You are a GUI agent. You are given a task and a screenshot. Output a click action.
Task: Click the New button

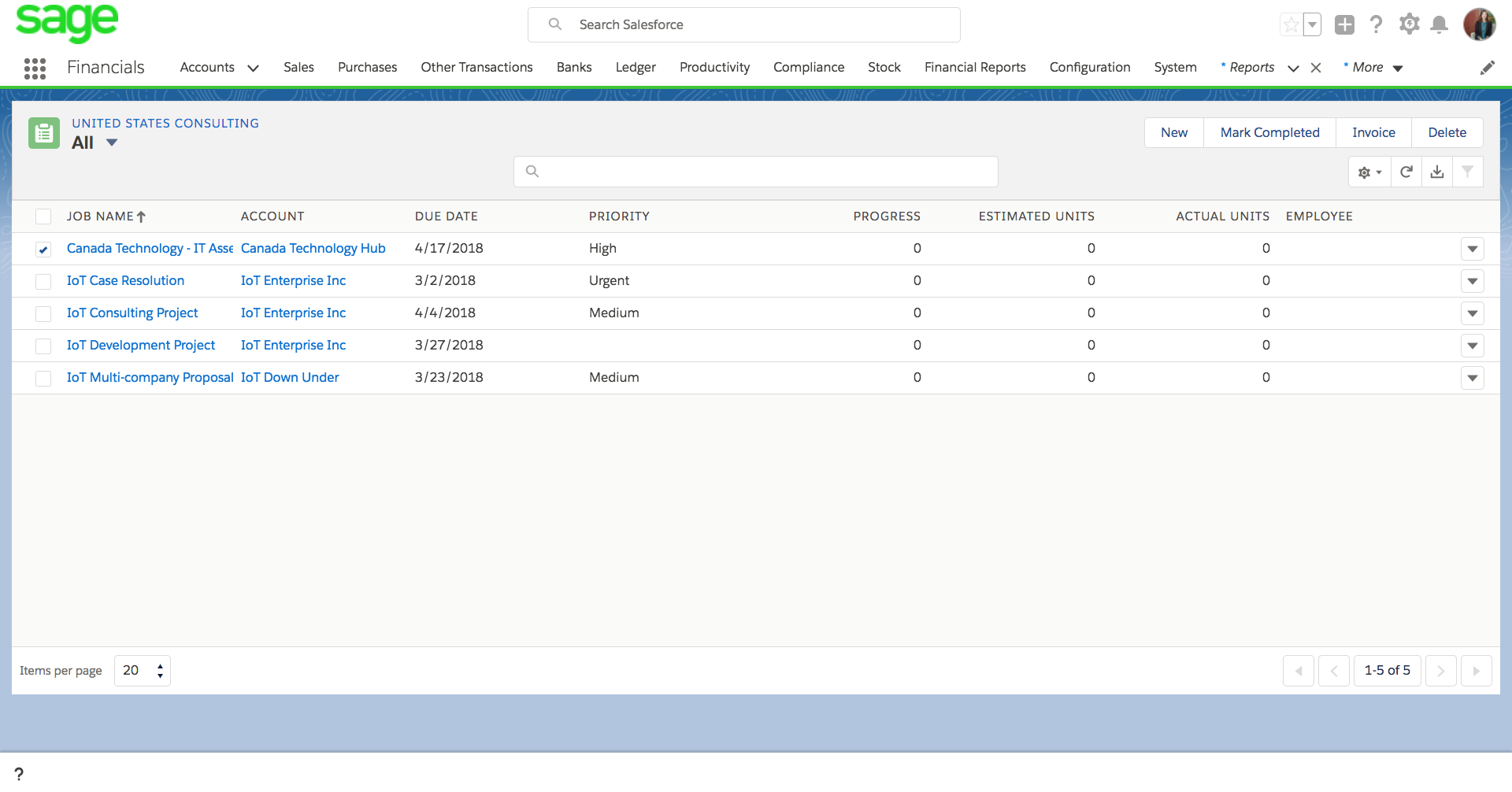coord(1174,133)
